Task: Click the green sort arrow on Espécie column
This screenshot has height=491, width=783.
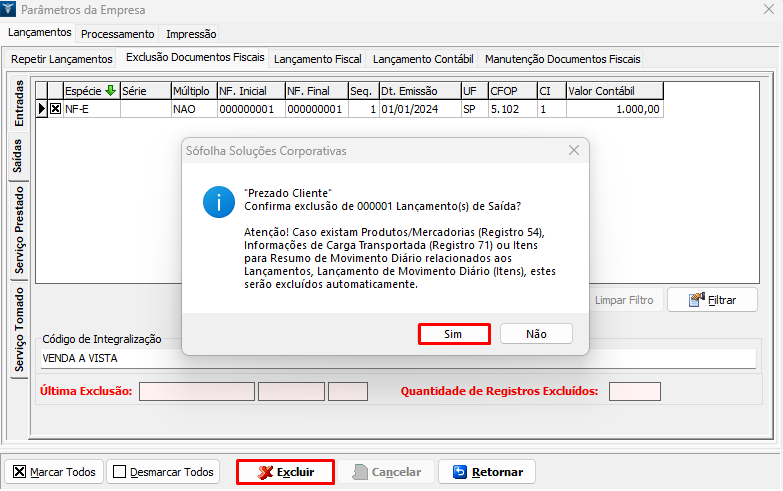Action: (110, 90)
